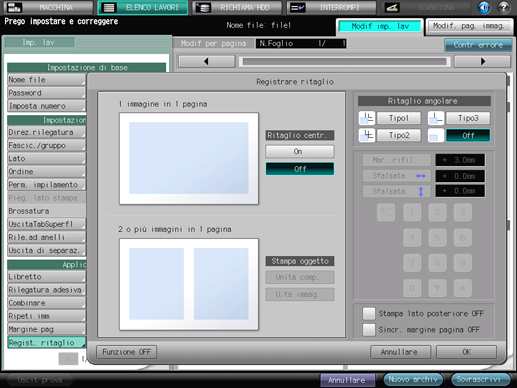Image resolution: width=517 pixels, height=388 pixels.
Task: Open help with question mark icon
Action: [x=504, y=7]
